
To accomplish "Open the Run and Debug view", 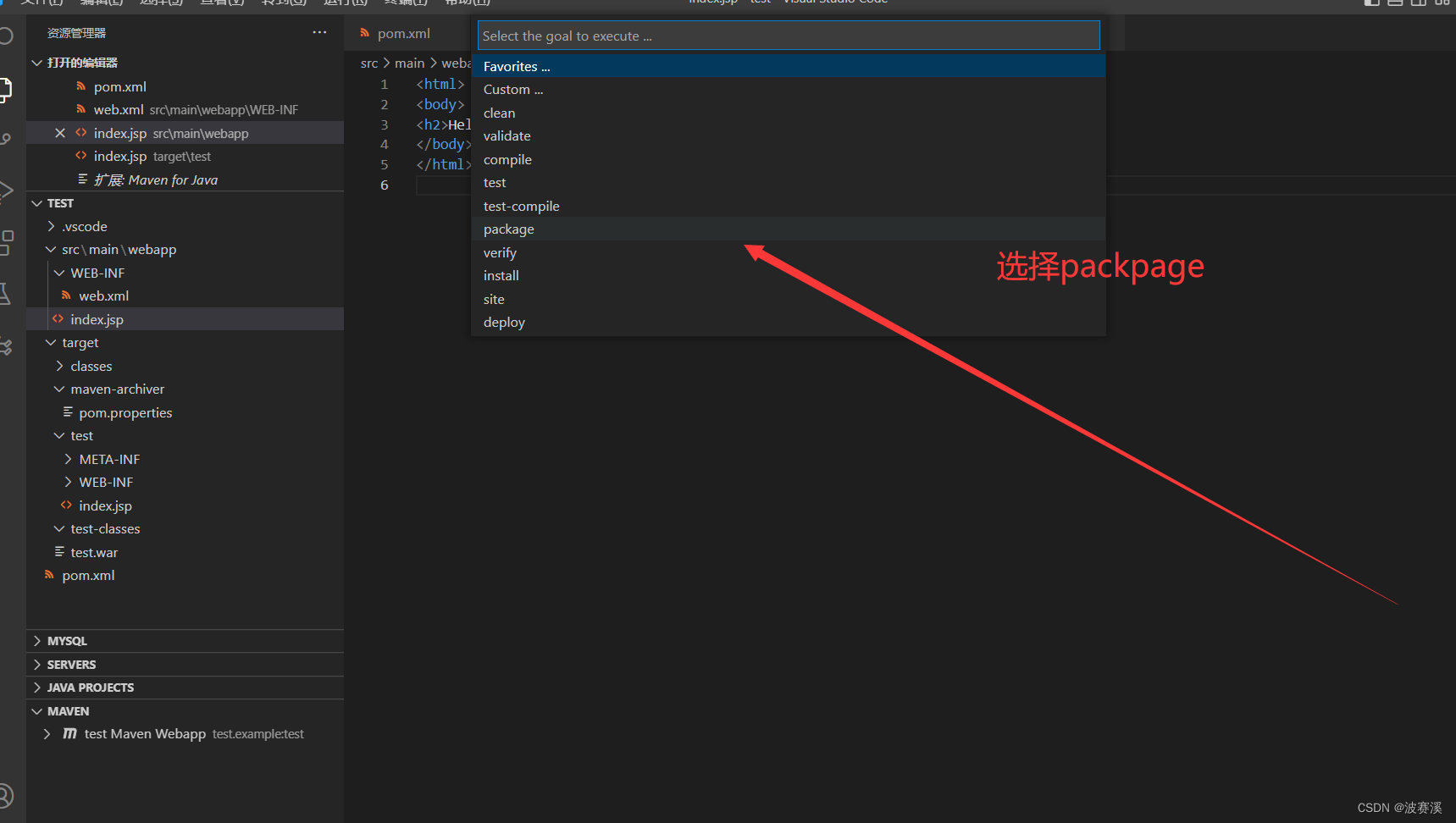I will (x=7, y=191).
